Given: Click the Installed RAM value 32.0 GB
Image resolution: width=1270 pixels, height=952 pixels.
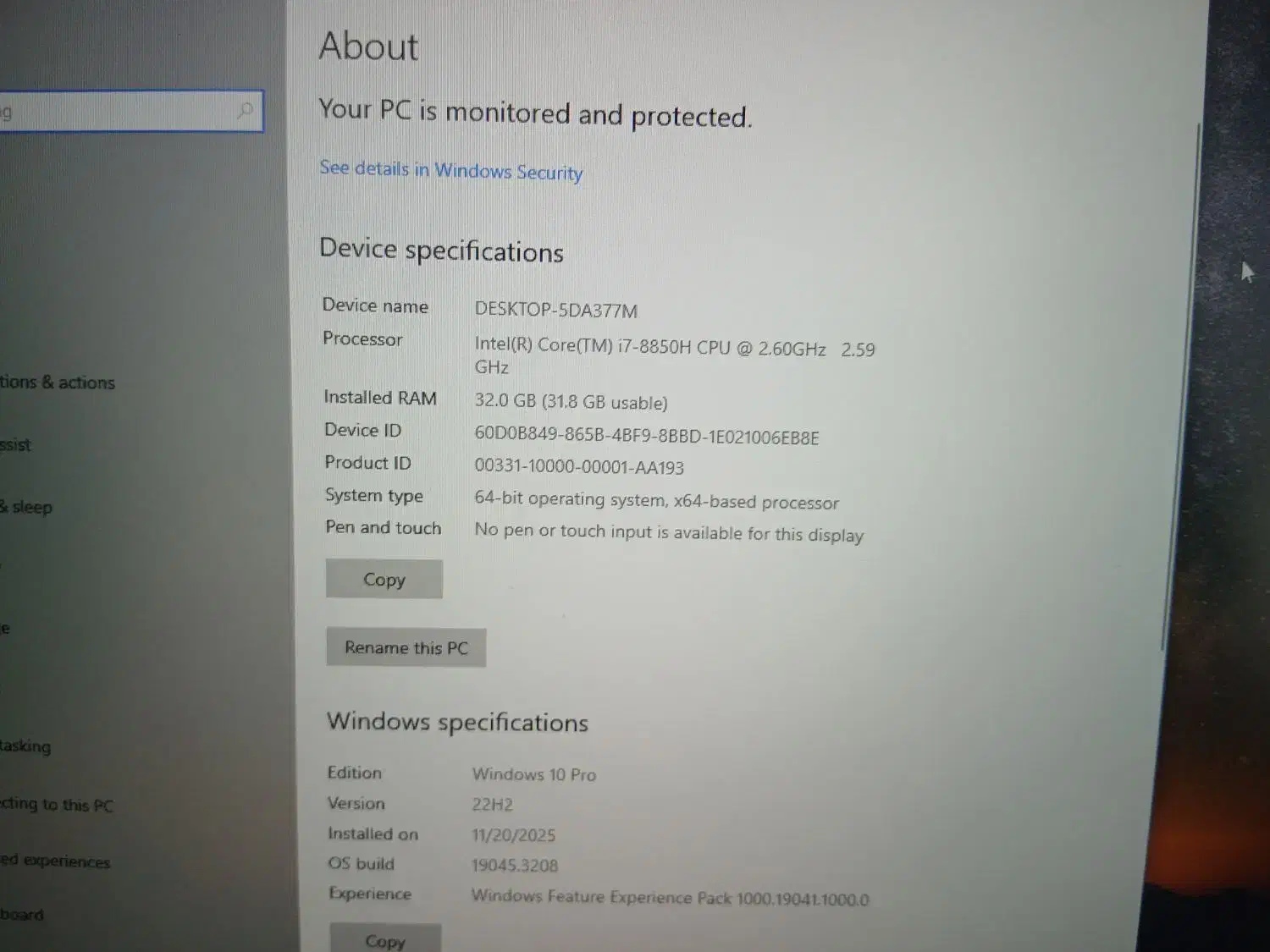Looking at the screenshot, I should [571, 401].
